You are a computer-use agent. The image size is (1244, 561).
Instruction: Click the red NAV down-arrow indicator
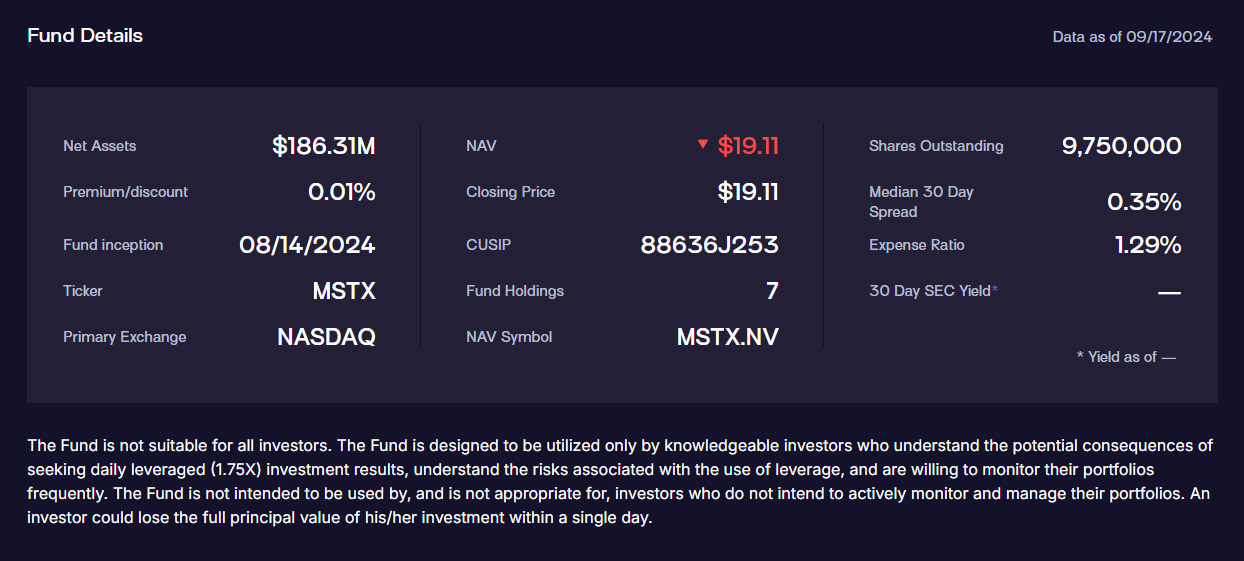(703, 145)
